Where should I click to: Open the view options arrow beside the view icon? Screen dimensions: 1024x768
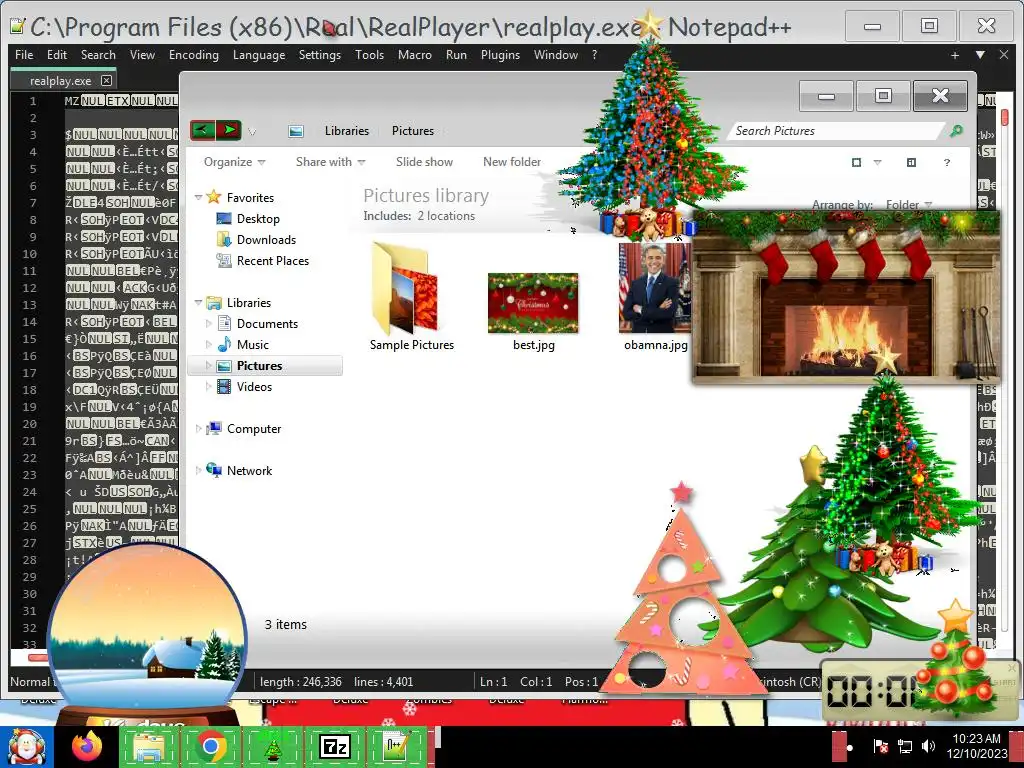878,162
